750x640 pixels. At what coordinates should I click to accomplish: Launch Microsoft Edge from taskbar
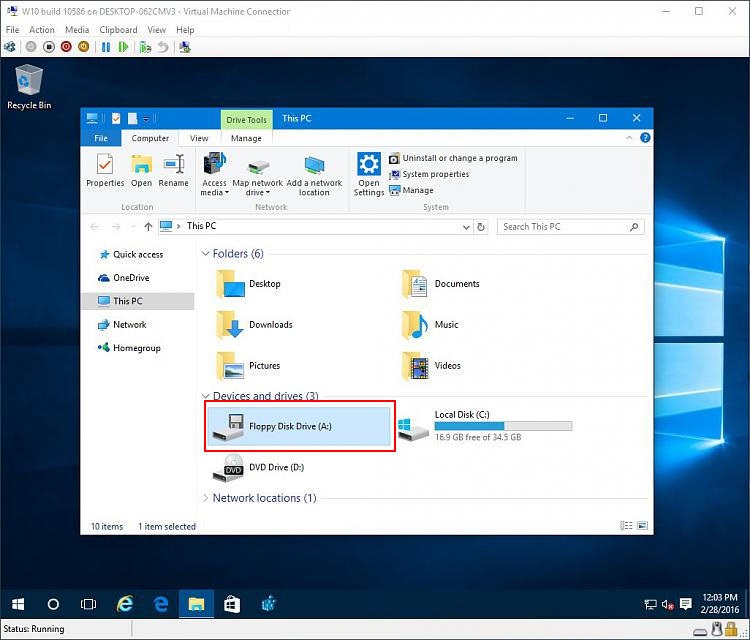[161, 605]
